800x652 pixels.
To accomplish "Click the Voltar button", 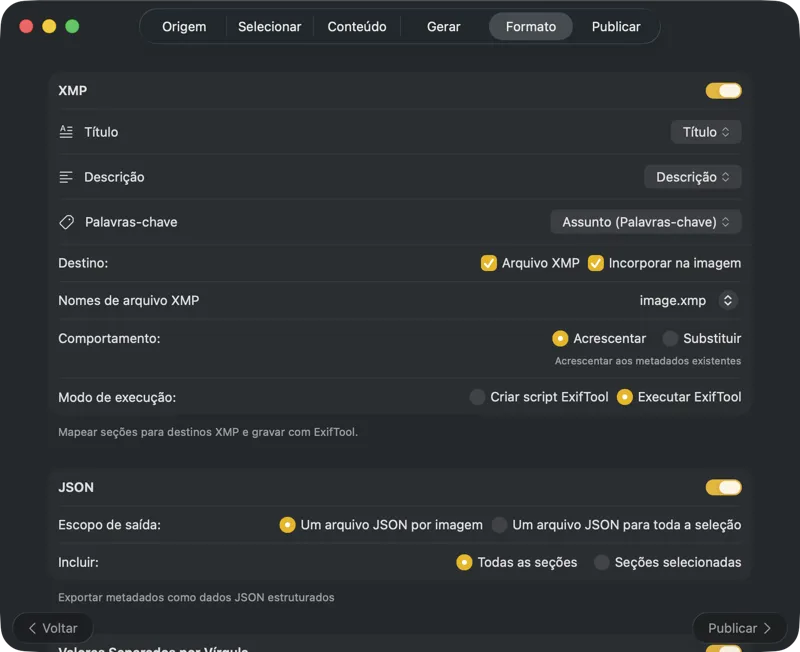I will [52, 628].
